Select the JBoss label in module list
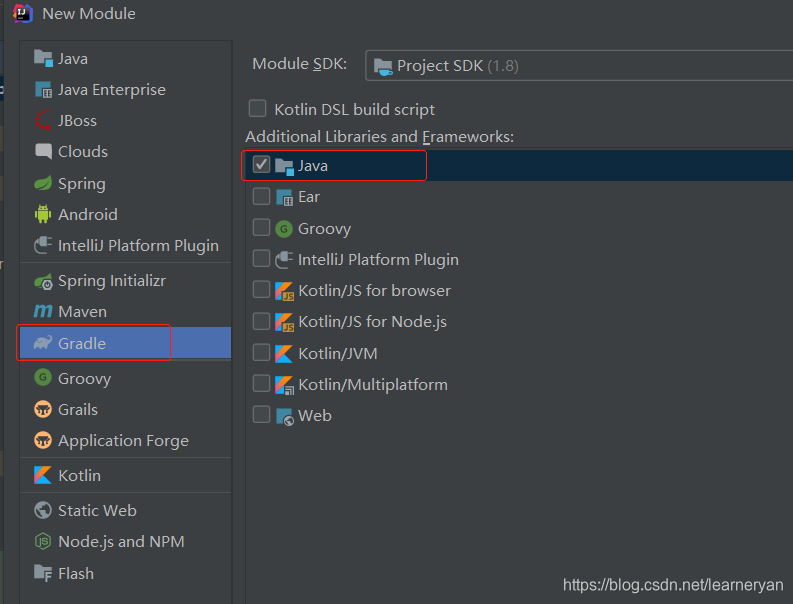The height and width of the screenshot is (604, 793). [x=77, y=121]
